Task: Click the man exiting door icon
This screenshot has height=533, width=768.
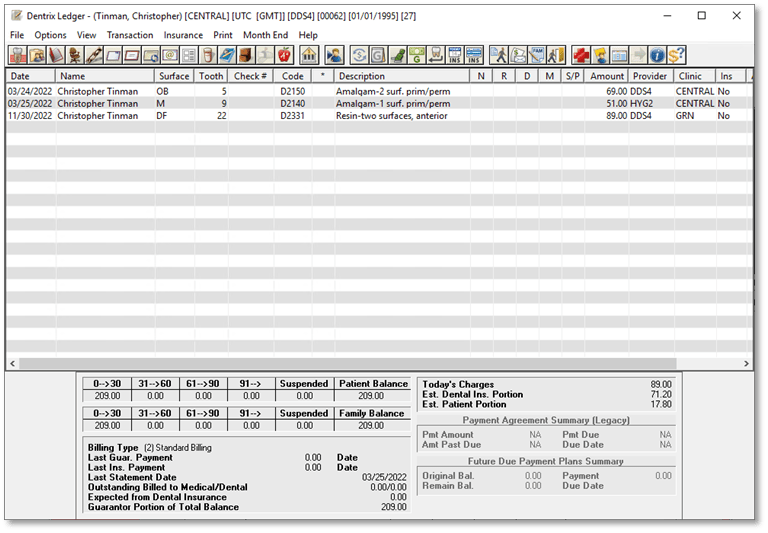Action: tap(556, 55)
